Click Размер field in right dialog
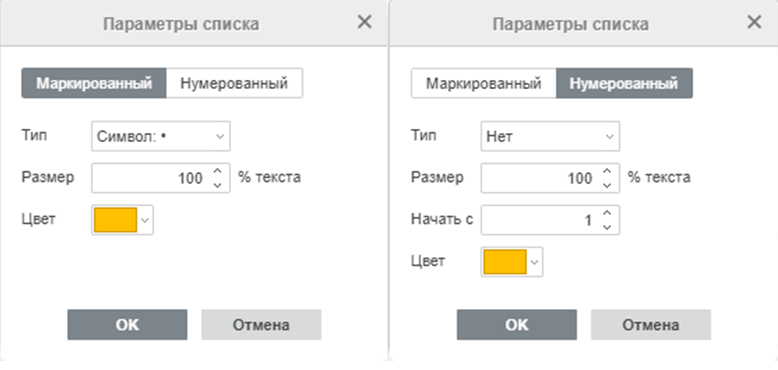The height and width of the screenshot is (370, 778). (x=550, y=178)
